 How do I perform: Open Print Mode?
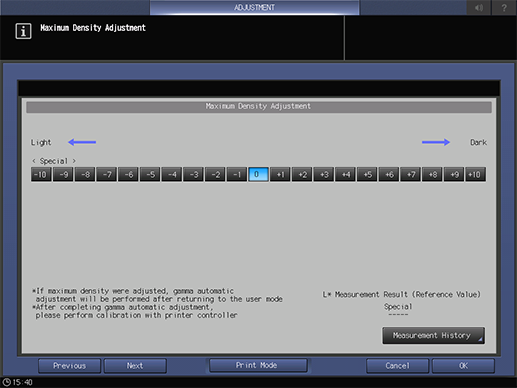[x=258, y=365]
